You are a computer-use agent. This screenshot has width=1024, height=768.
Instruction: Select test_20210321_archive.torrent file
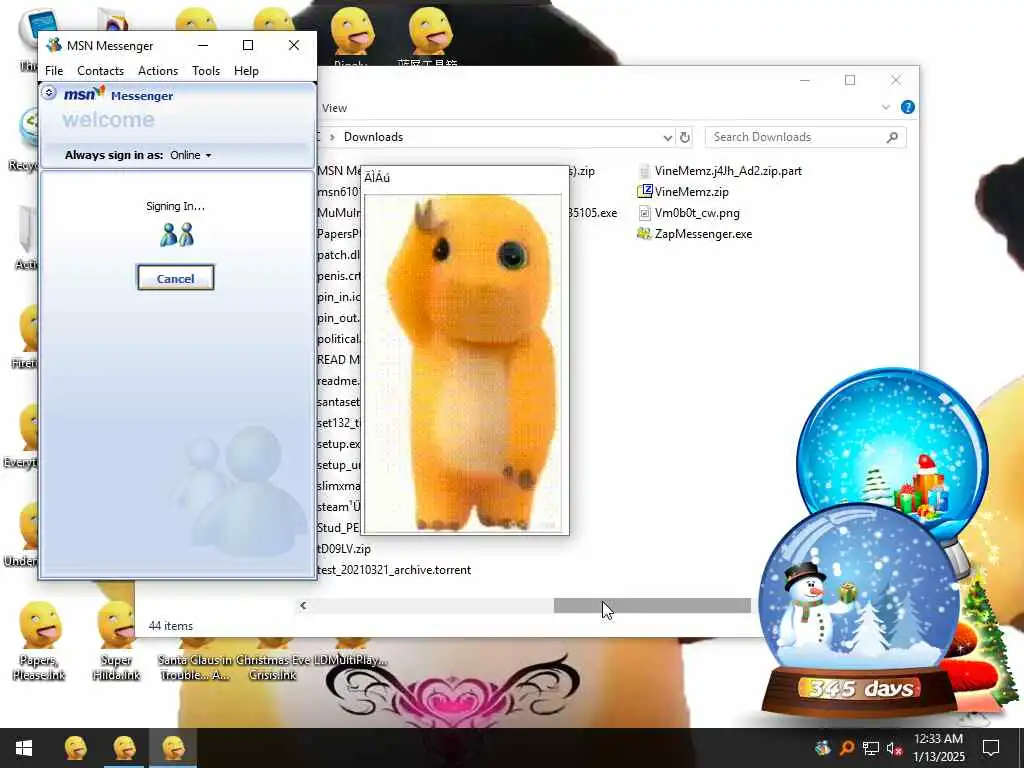[x=394, y=569]
